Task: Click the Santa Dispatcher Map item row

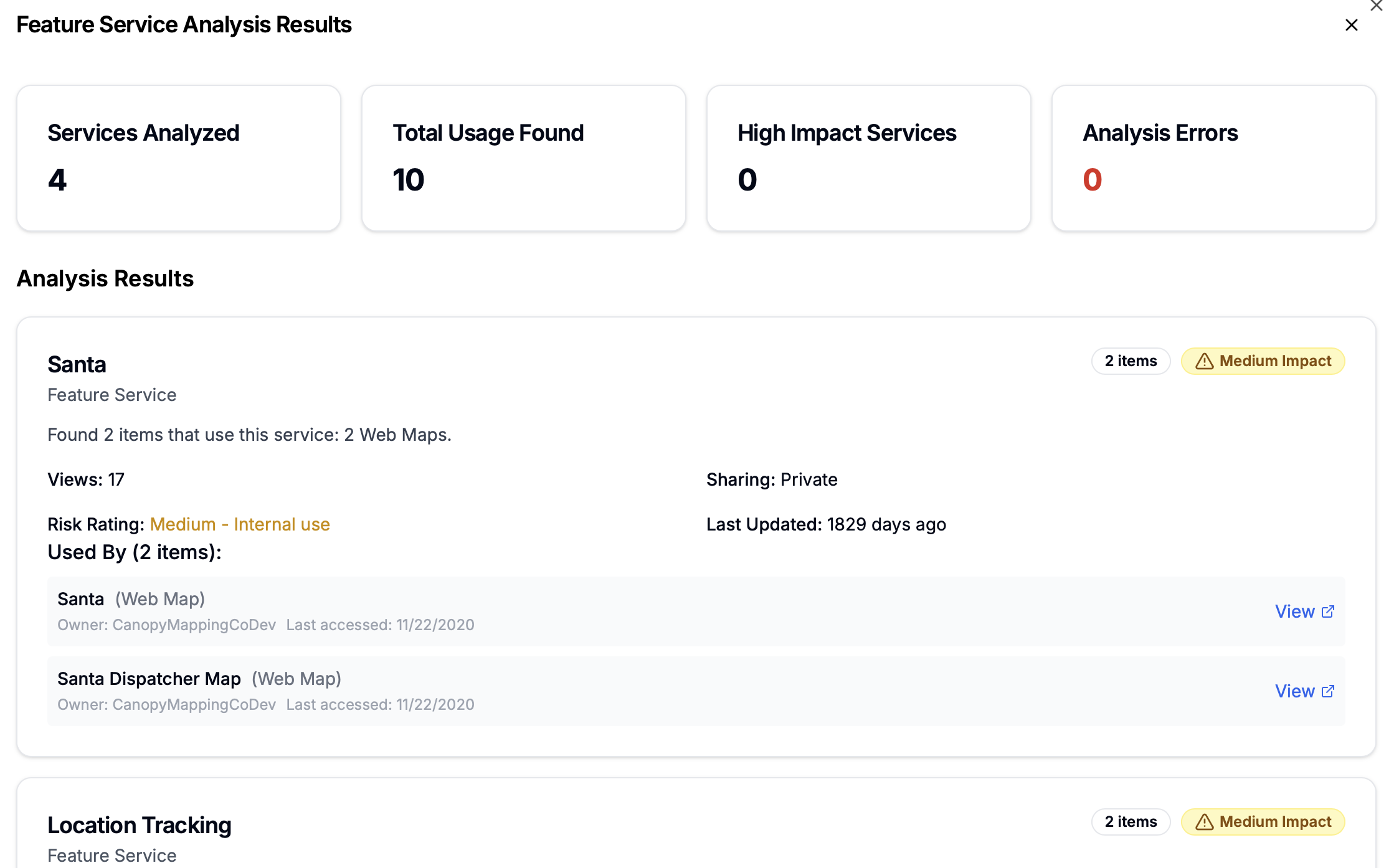Action: (623, 691)
